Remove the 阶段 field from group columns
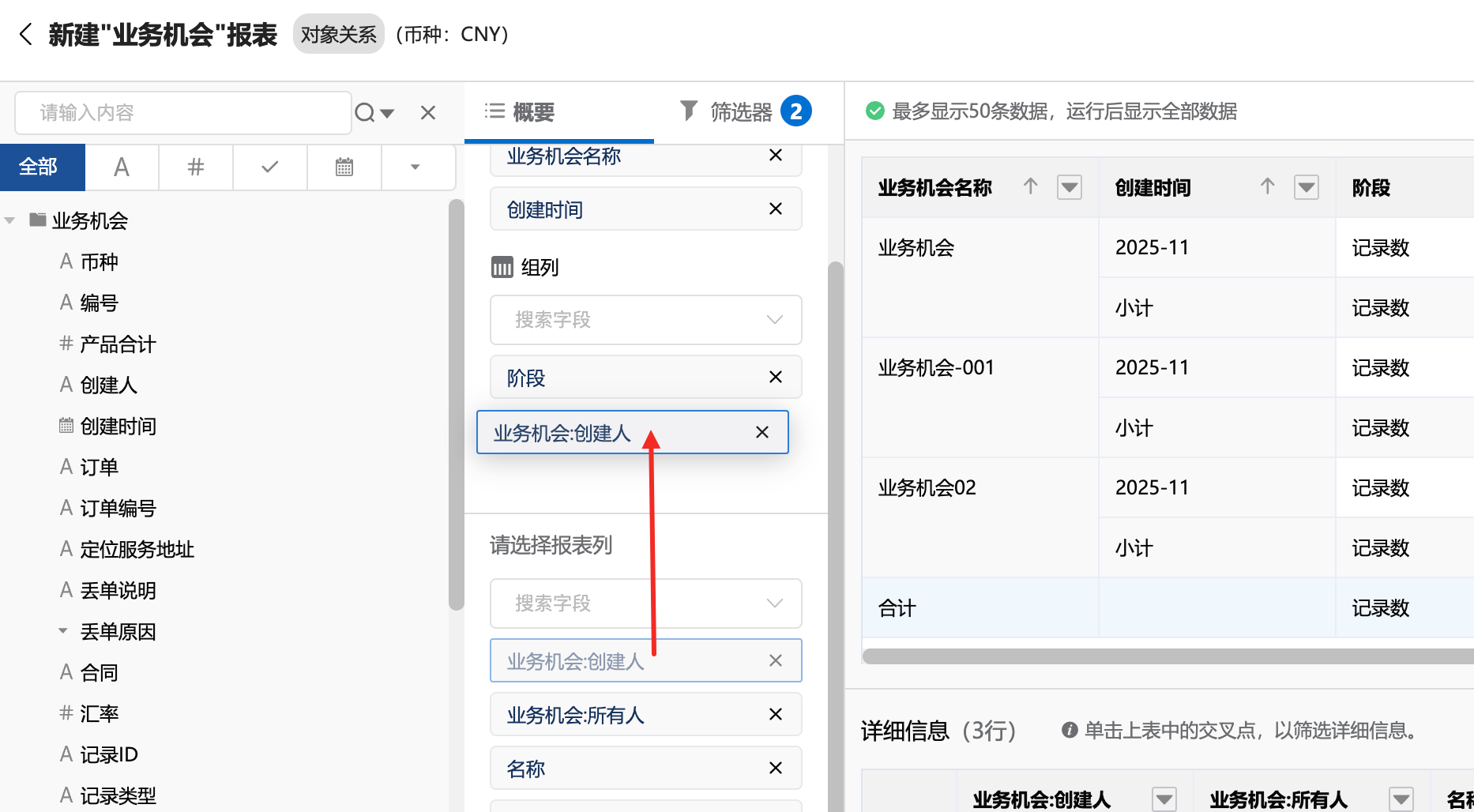 tap(776, 378)
